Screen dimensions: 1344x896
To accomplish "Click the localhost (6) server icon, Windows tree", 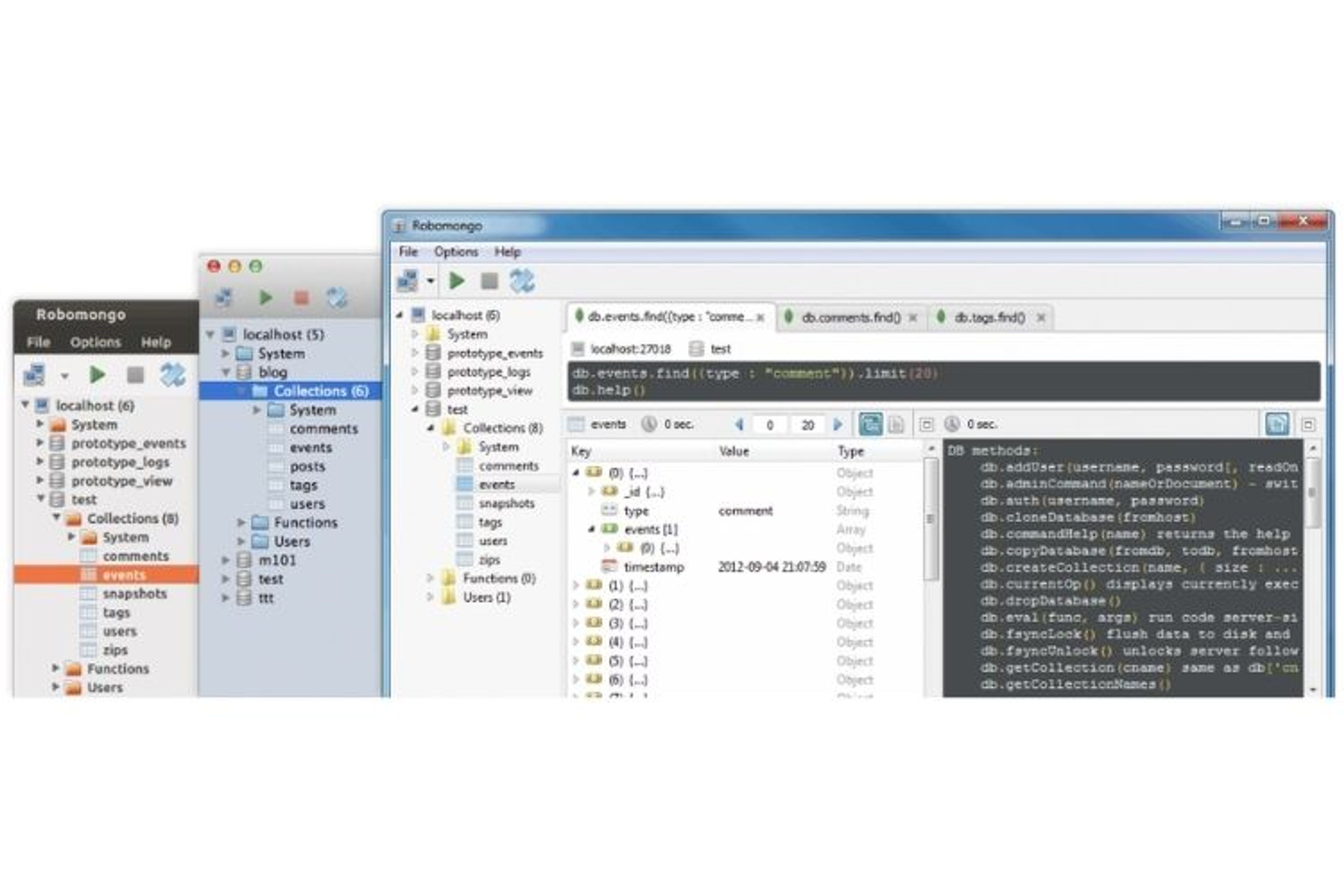I will 418,315.
